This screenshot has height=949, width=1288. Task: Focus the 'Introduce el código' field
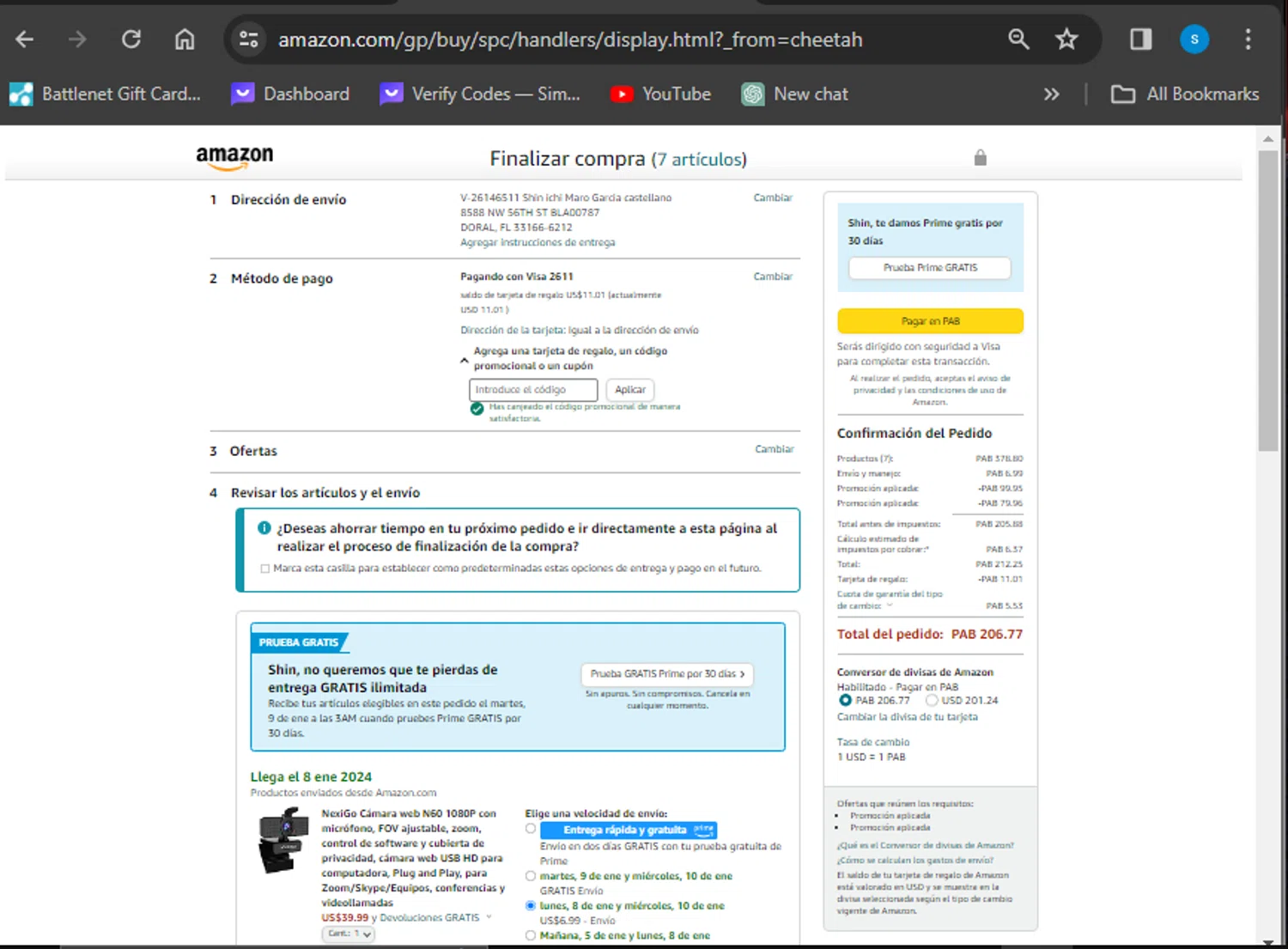click(x=533, y=390)
